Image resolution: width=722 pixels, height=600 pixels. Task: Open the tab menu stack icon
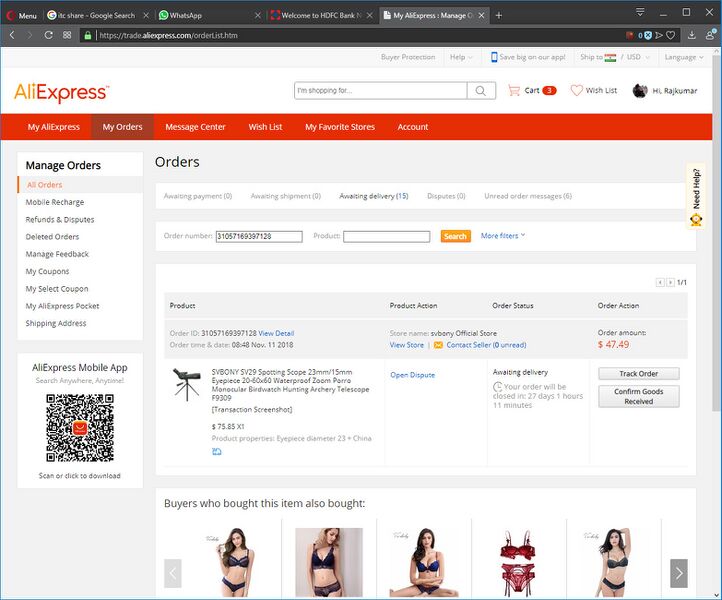click(640, 12)
